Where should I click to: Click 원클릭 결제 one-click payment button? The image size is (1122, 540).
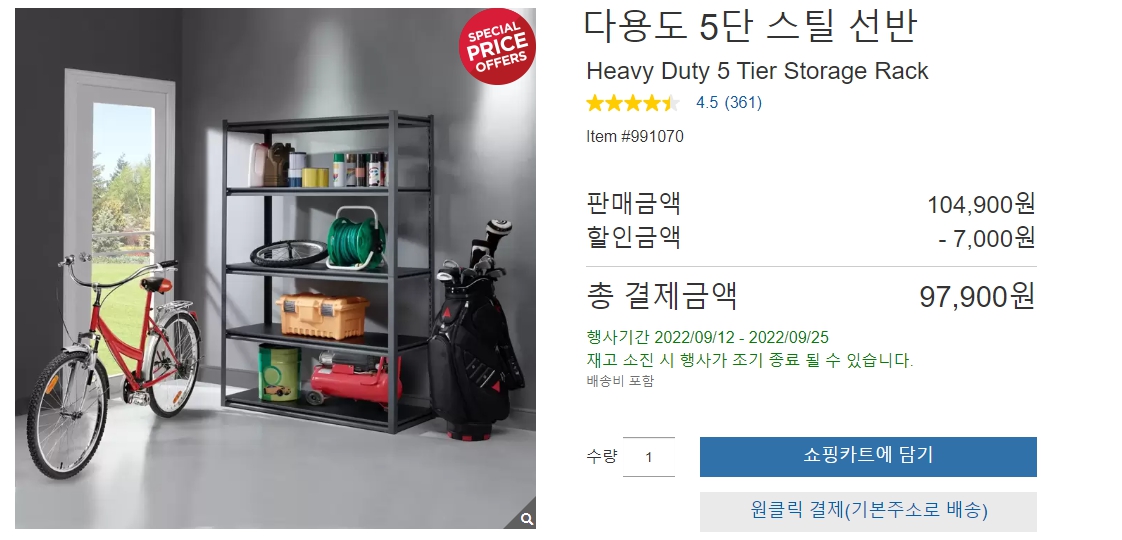pos(868,511)
